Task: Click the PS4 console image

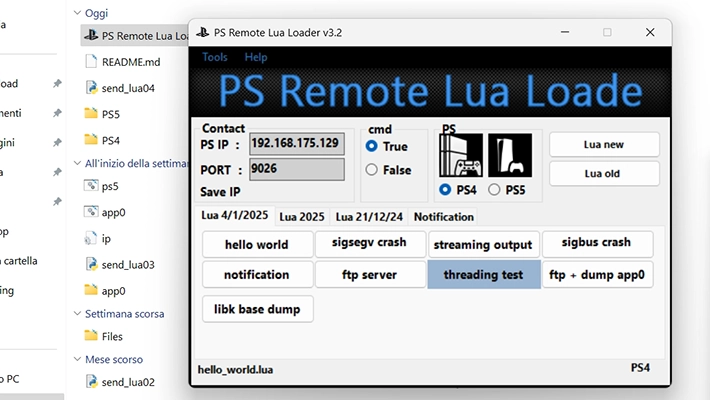Action: click(461, 155)
